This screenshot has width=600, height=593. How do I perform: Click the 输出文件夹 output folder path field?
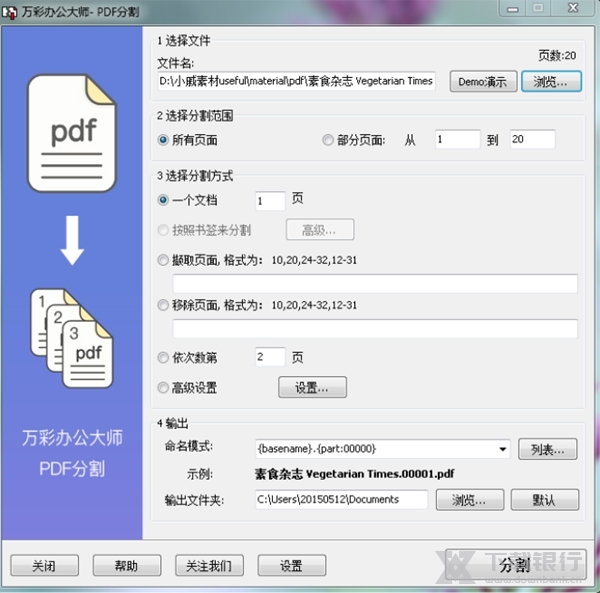341,499
